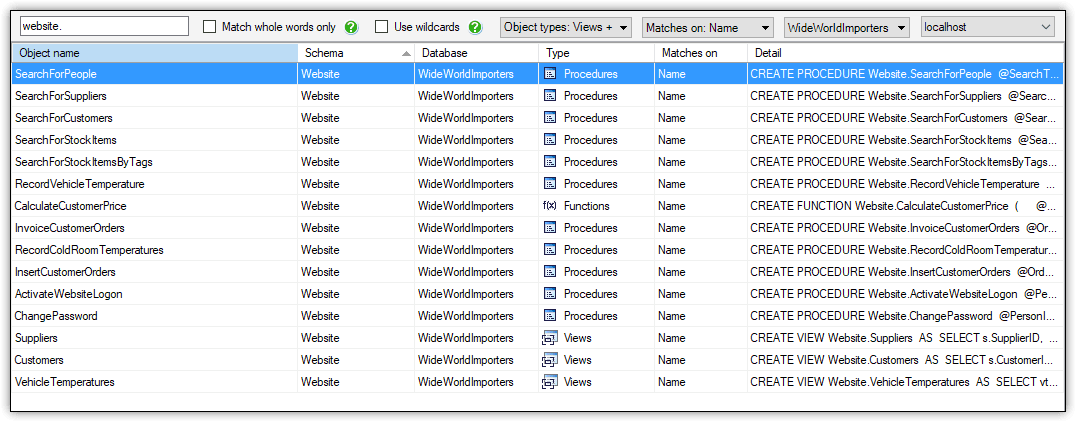Select the SearchForSuppliers object name
Screen dimensions: 1076x422
coord(60,96)
